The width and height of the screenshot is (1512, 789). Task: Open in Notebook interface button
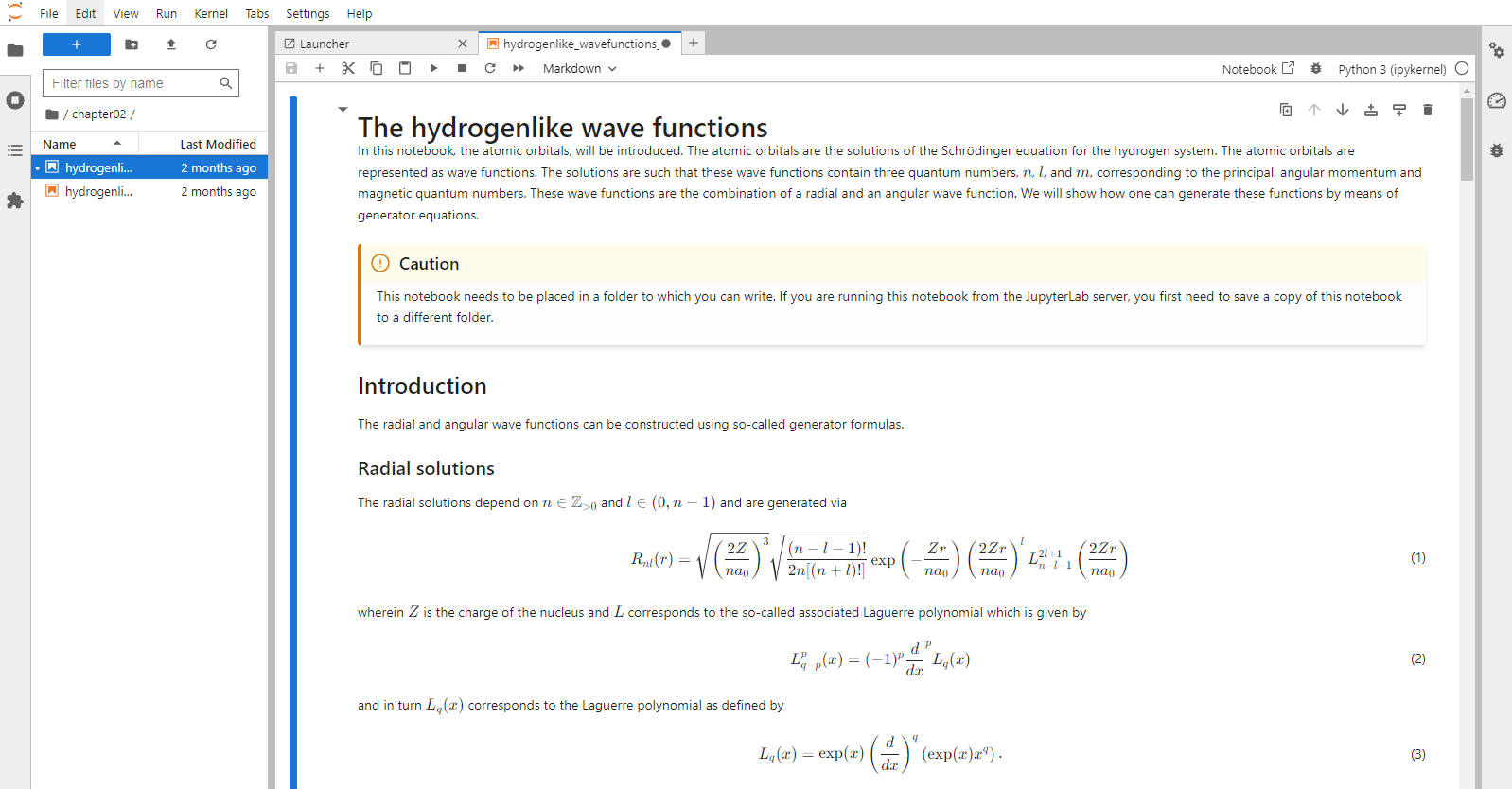click(x=1257, y=69)
